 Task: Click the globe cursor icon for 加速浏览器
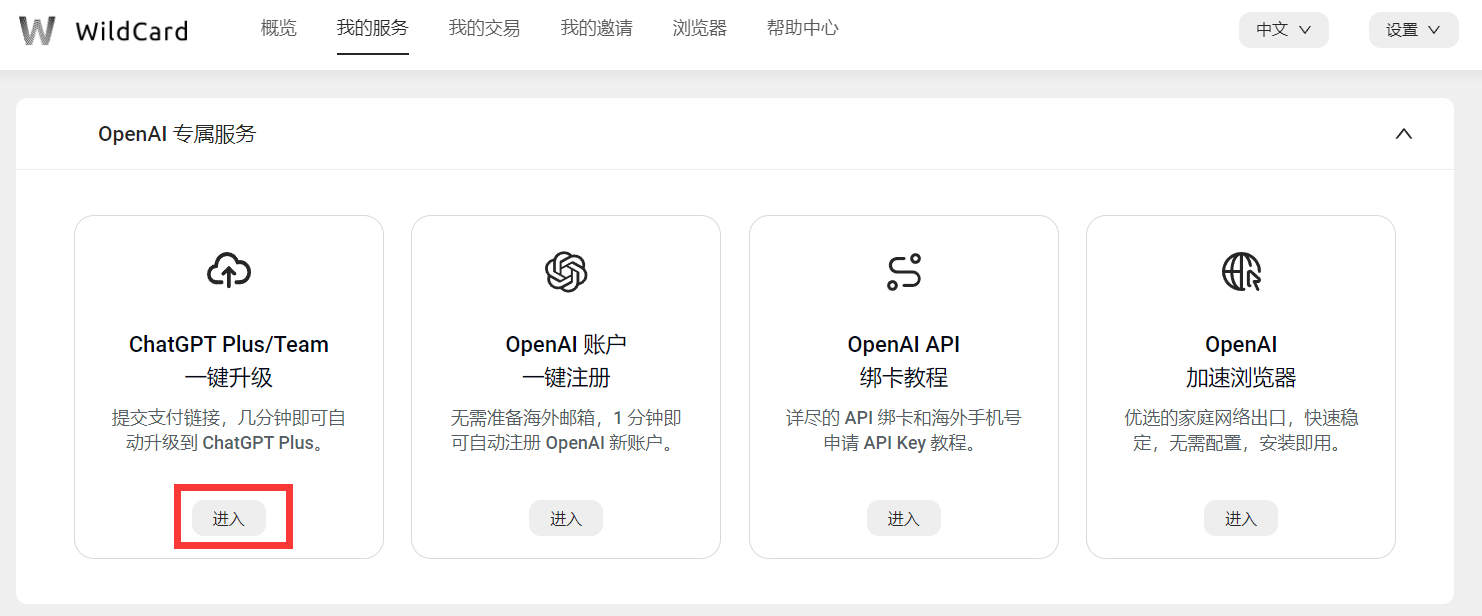(1241, 271)
